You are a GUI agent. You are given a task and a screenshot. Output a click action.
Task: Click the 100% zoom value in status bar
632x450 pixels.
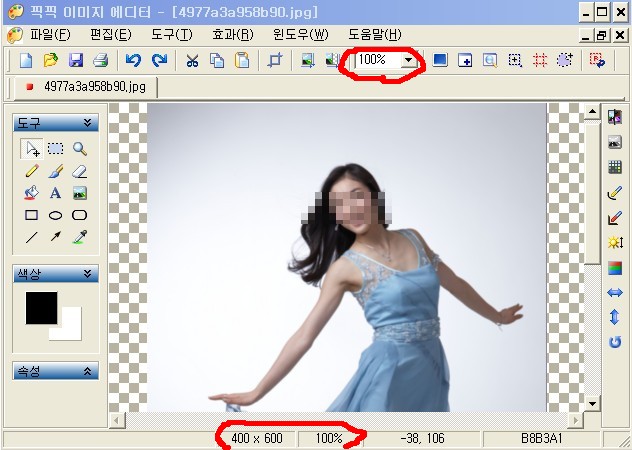[329, 438]
